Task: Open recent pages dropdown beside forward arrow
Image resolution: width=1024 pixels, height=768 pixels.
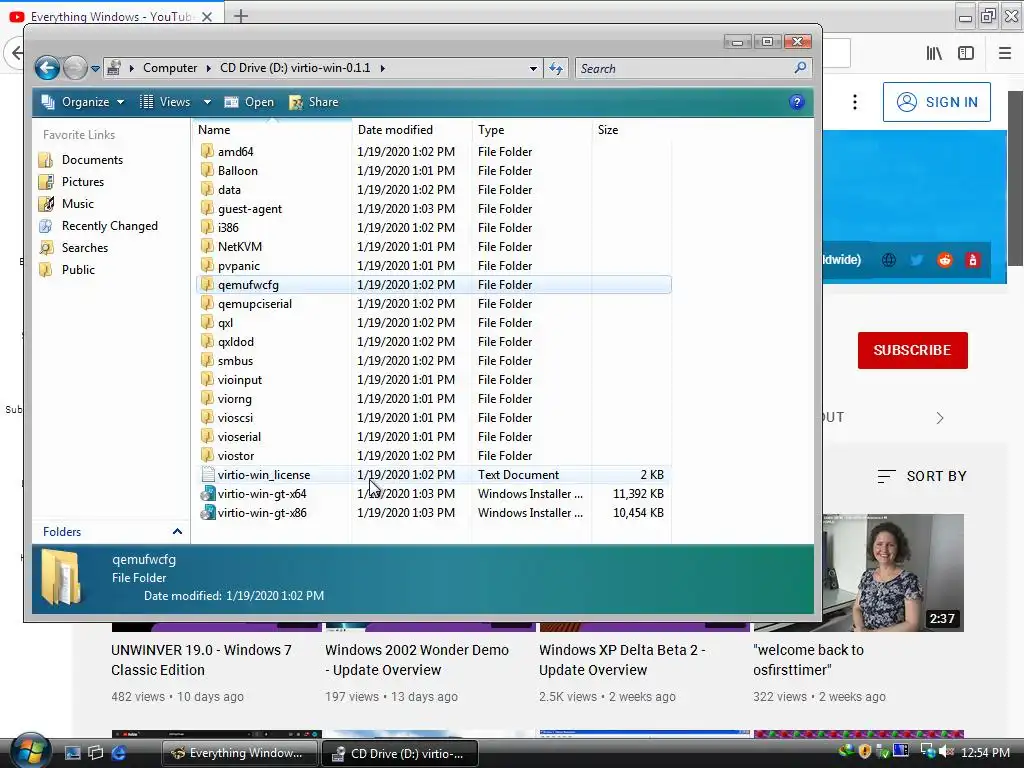Action: [x=95, y=69]
